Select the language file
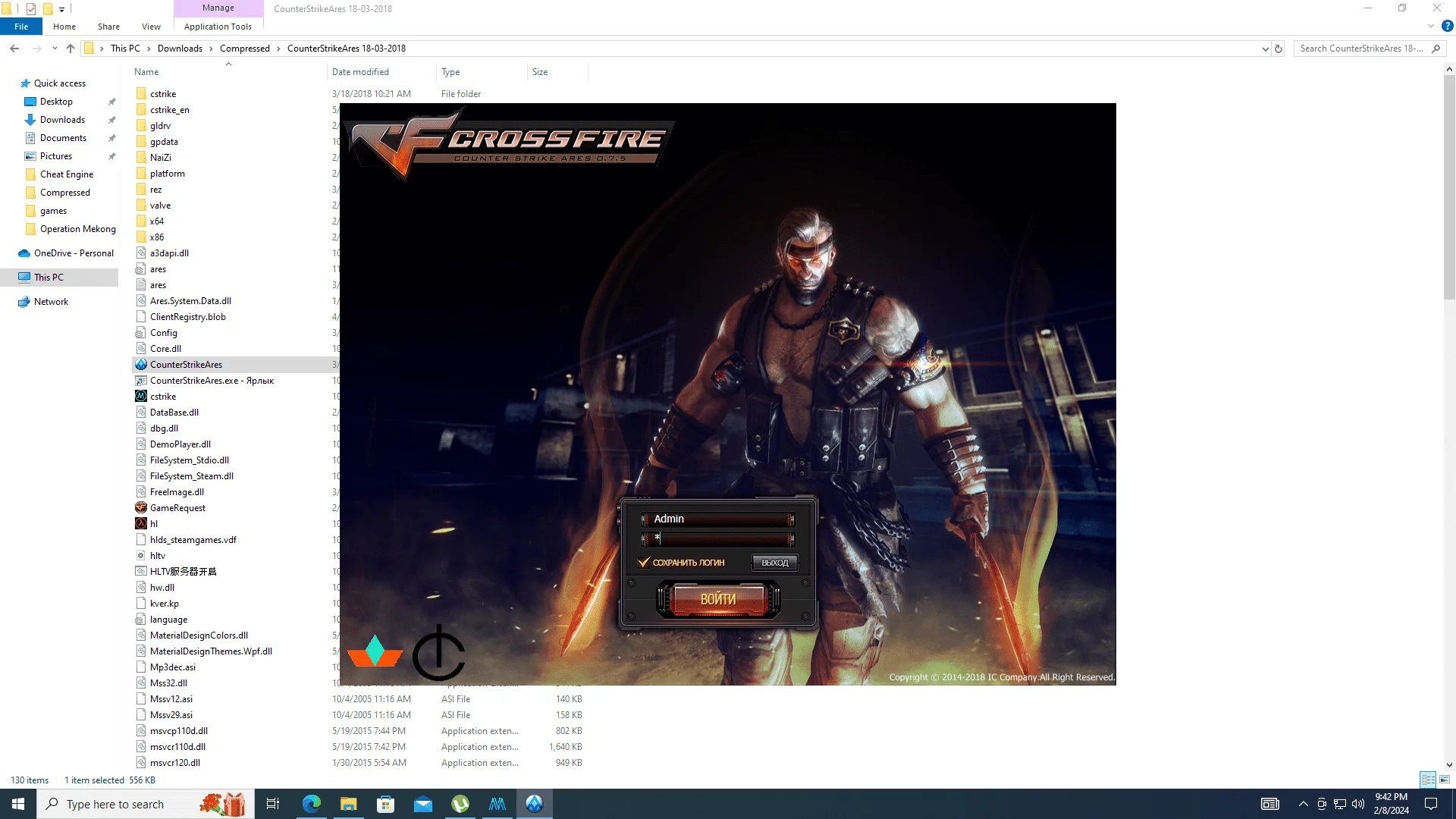 (x=168, y=620)
